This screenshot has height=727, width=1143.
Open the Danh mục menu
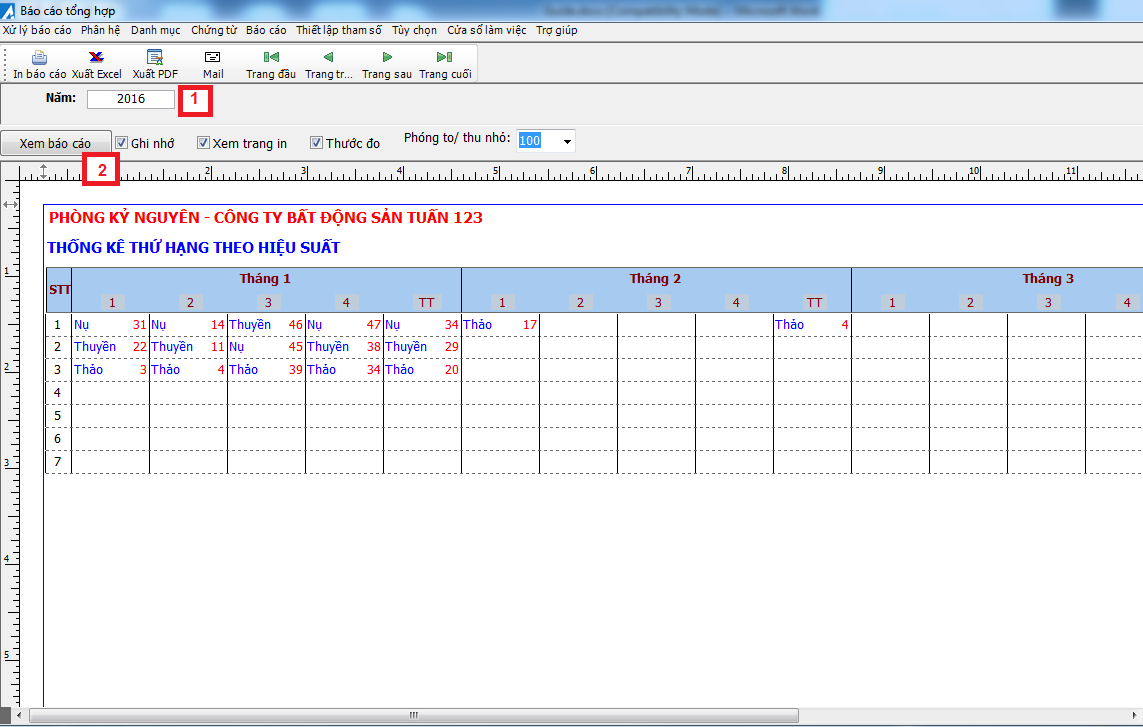coord(155,30)
